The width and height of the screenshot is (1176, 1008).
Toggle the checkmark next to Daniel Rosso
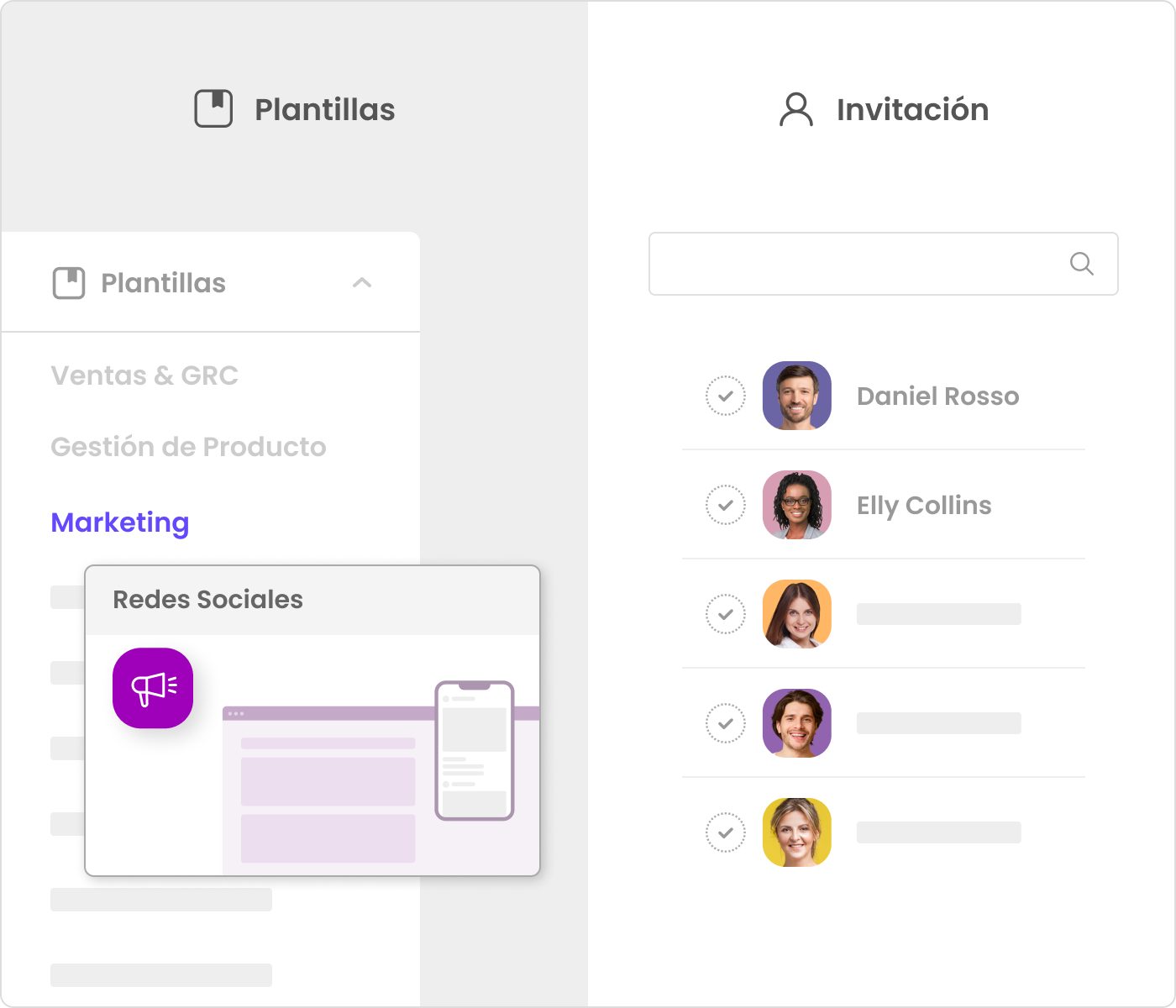pos(725,396)
